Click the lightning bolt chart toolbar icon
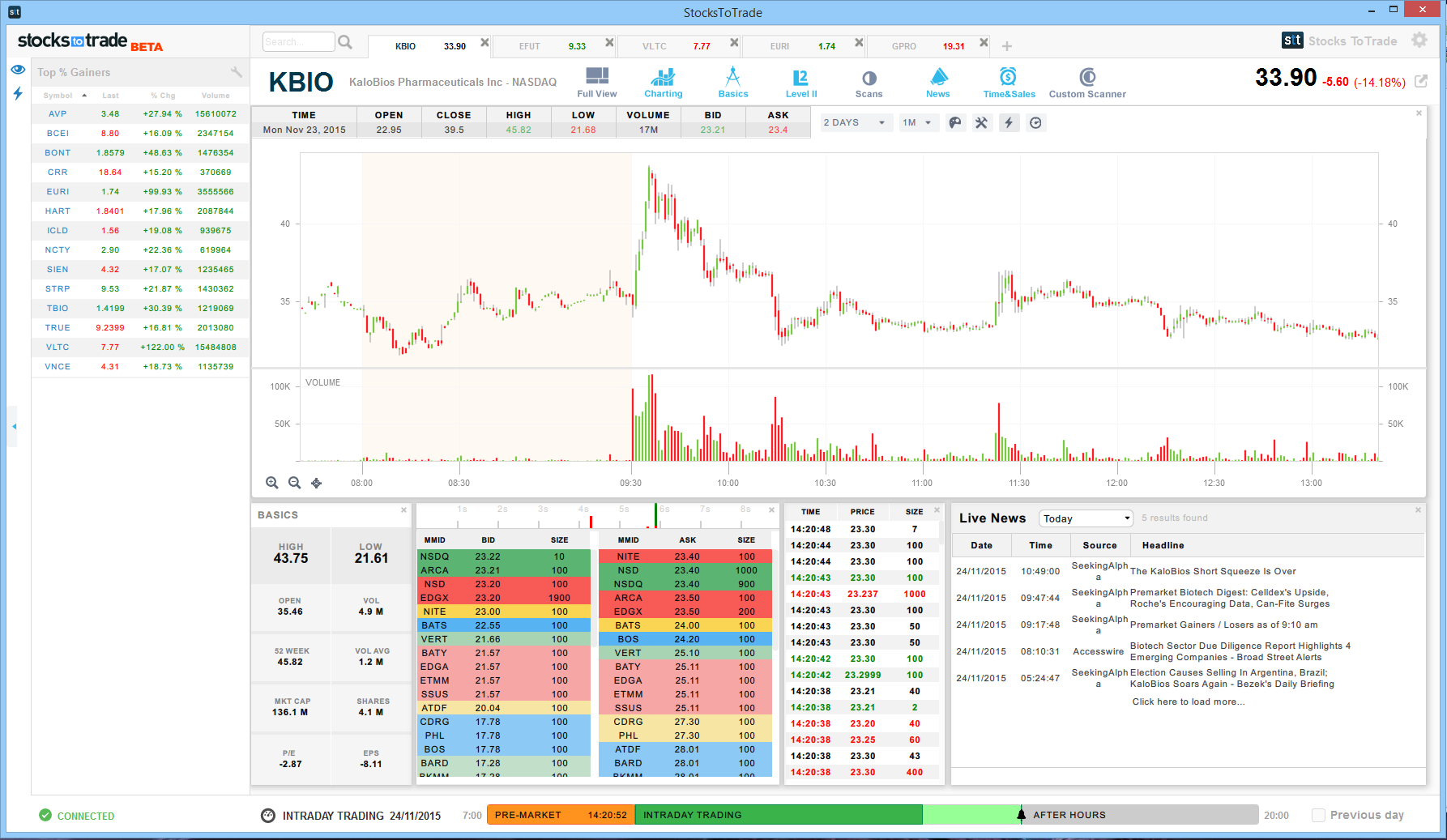This screenshot has width=1447, height=840. coord(1009,122)
